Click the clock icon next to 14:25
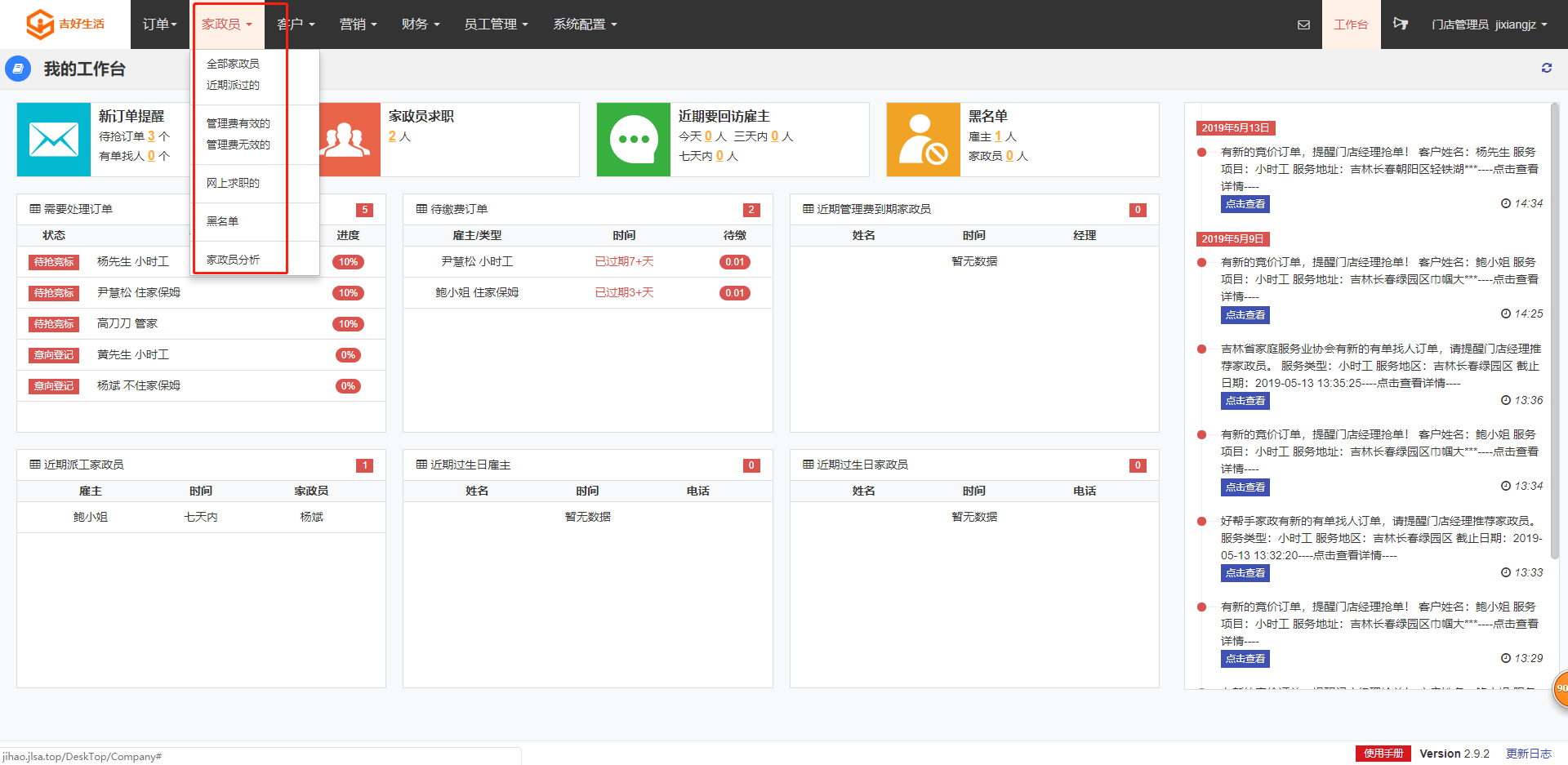Screen dimensions: 1568x765 (1506, 314)
